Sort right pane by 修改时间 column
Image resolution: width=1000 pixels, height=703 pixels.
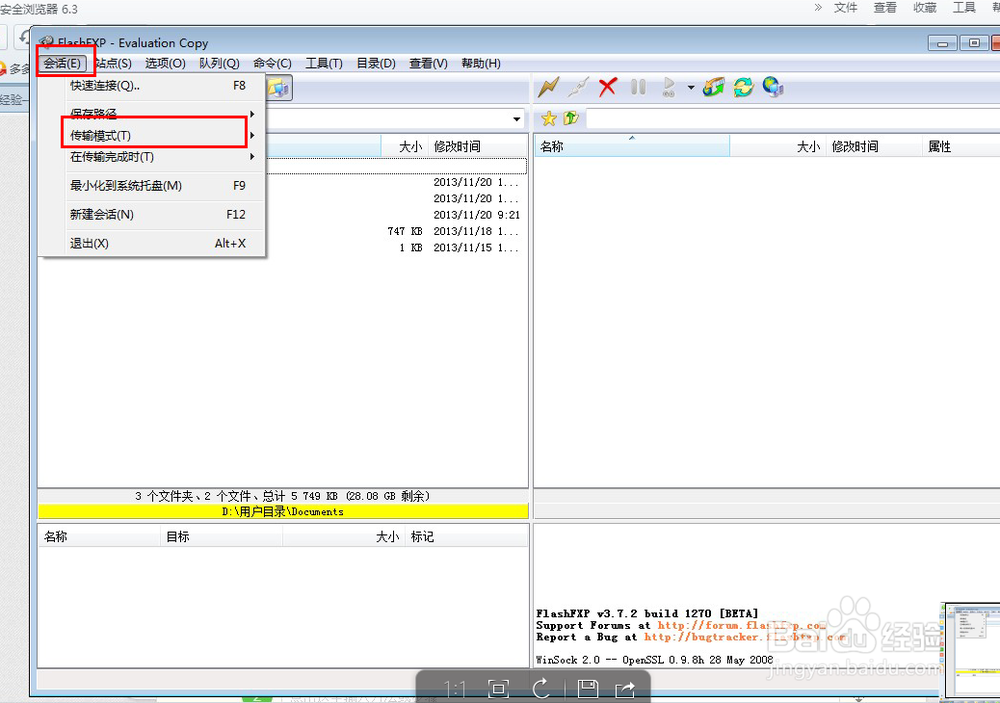[874, 146]
